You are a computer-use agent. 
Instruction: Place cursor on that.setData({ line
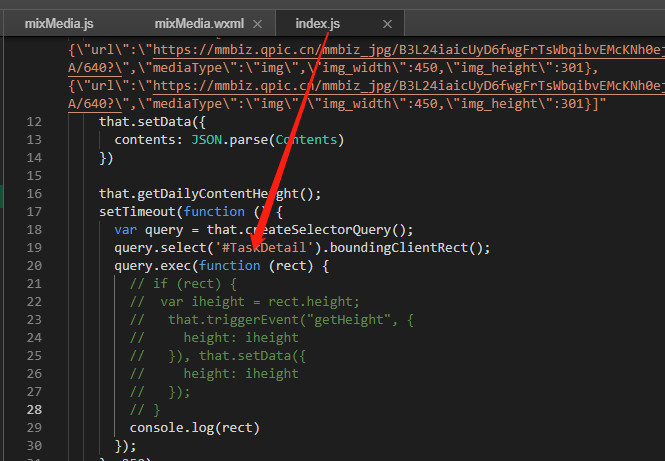click(x=152, y=122)
